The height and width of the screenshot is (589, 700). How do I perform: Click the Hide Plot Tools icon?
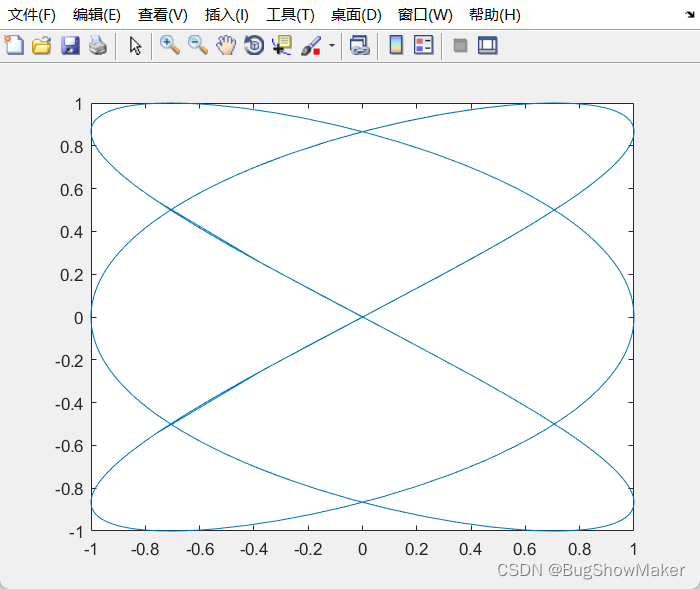pos(460,45)
